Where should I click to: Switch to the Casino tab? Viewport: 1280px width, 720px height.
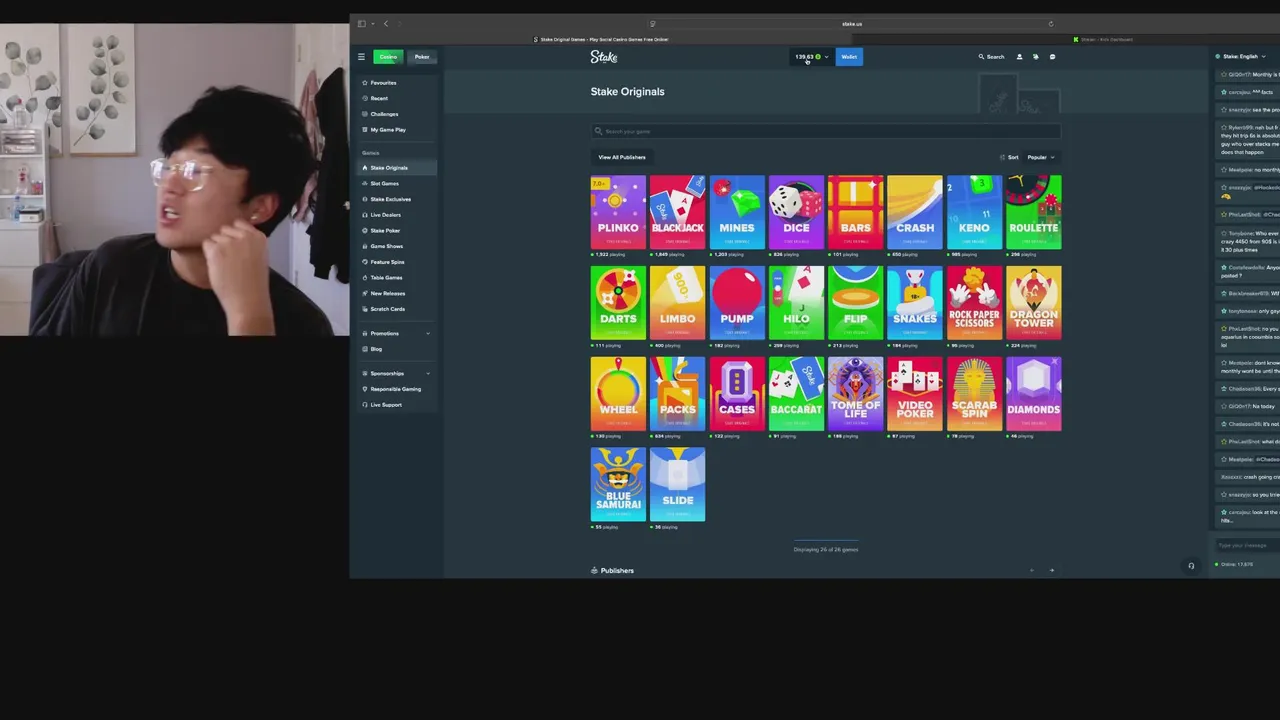[388, 57]
